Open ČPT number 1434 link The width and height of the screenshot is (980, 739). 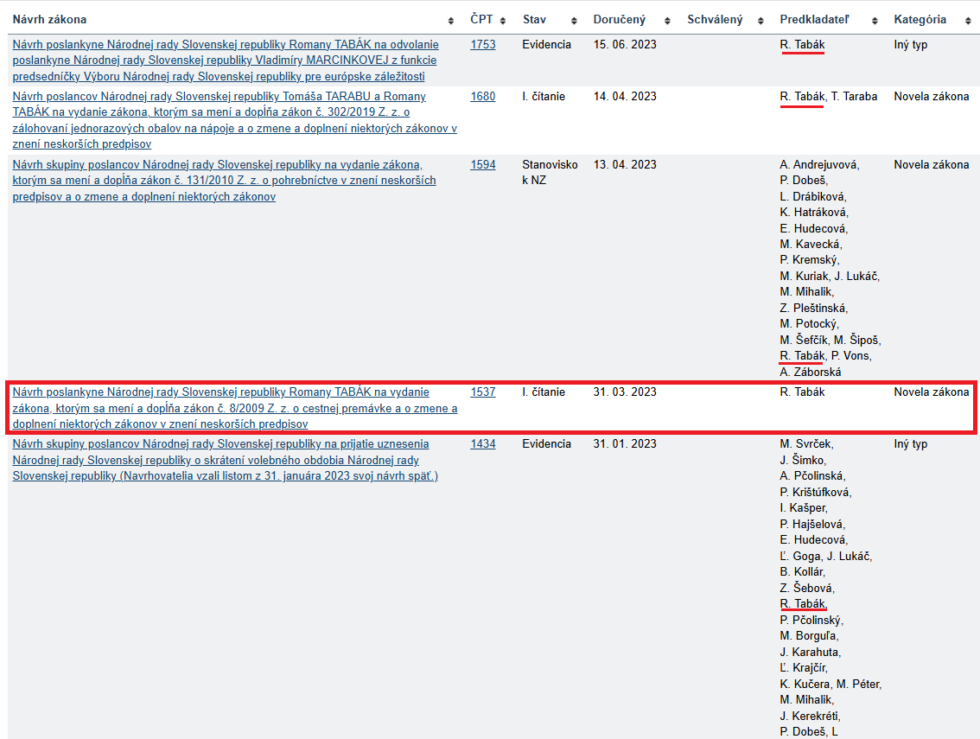483,444
